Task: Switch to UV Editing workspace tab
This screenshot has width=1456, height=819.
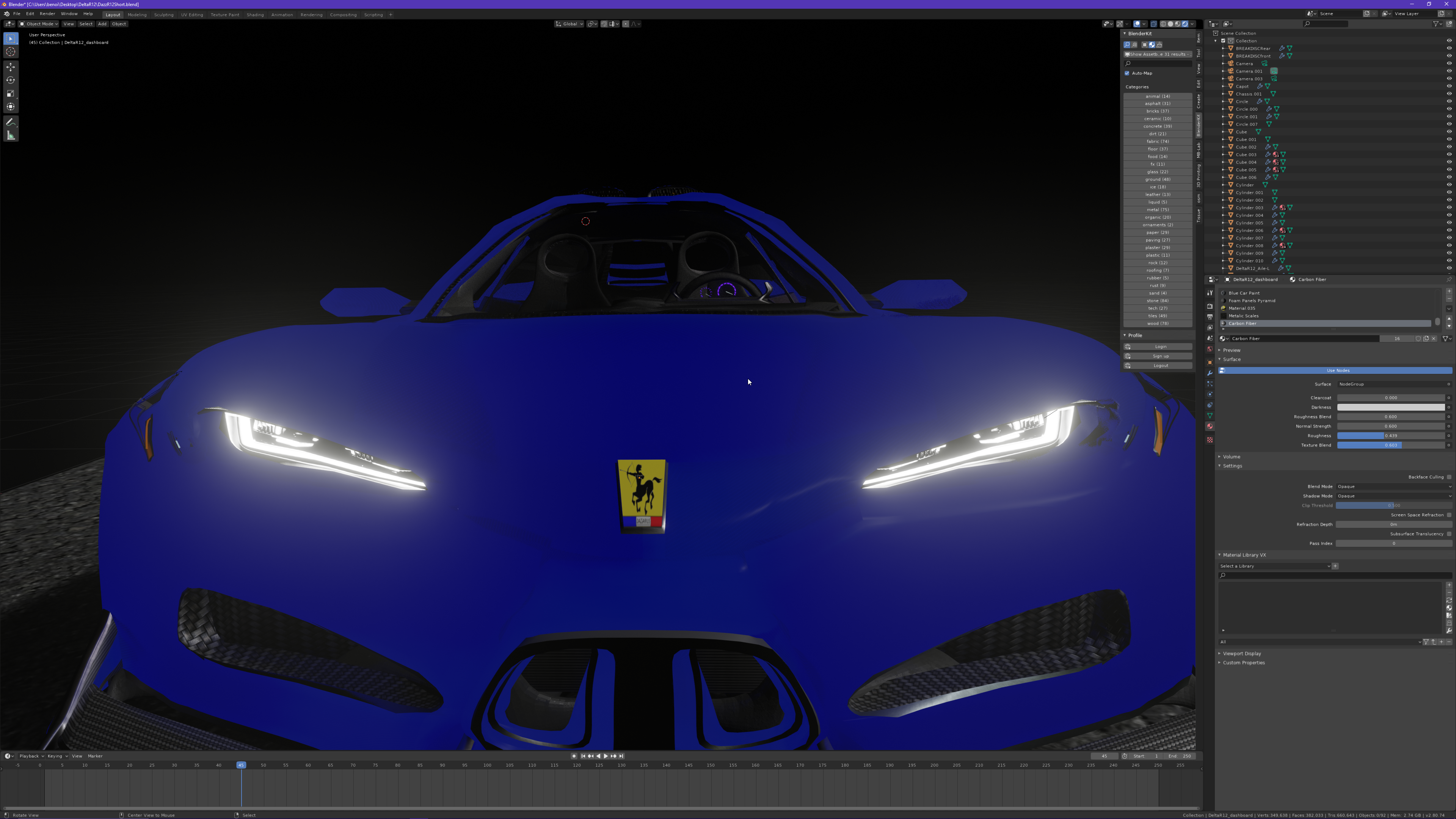Action: pos(191,15)
